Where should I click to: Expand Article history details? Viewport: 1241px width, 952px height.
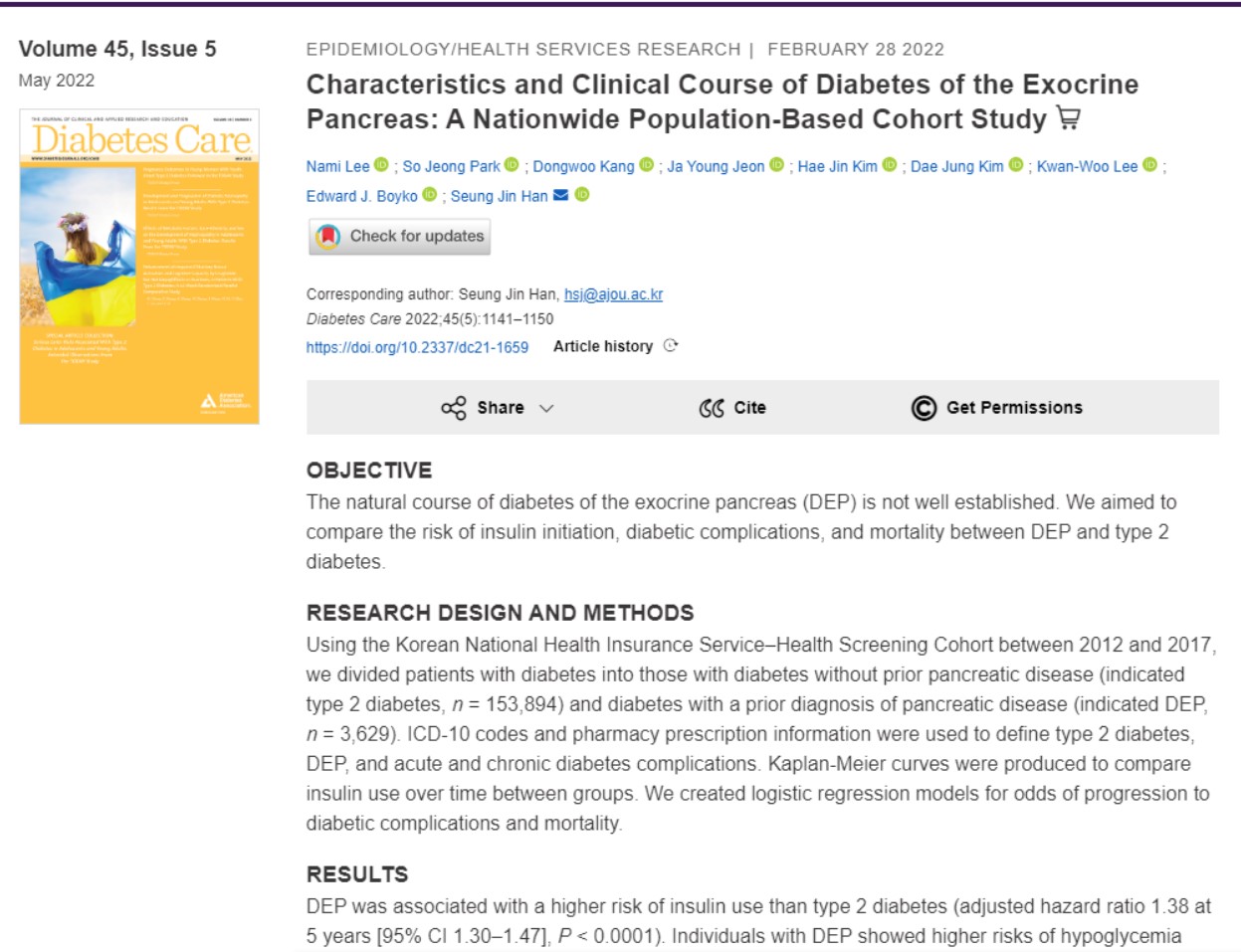[x=603, y=346]
